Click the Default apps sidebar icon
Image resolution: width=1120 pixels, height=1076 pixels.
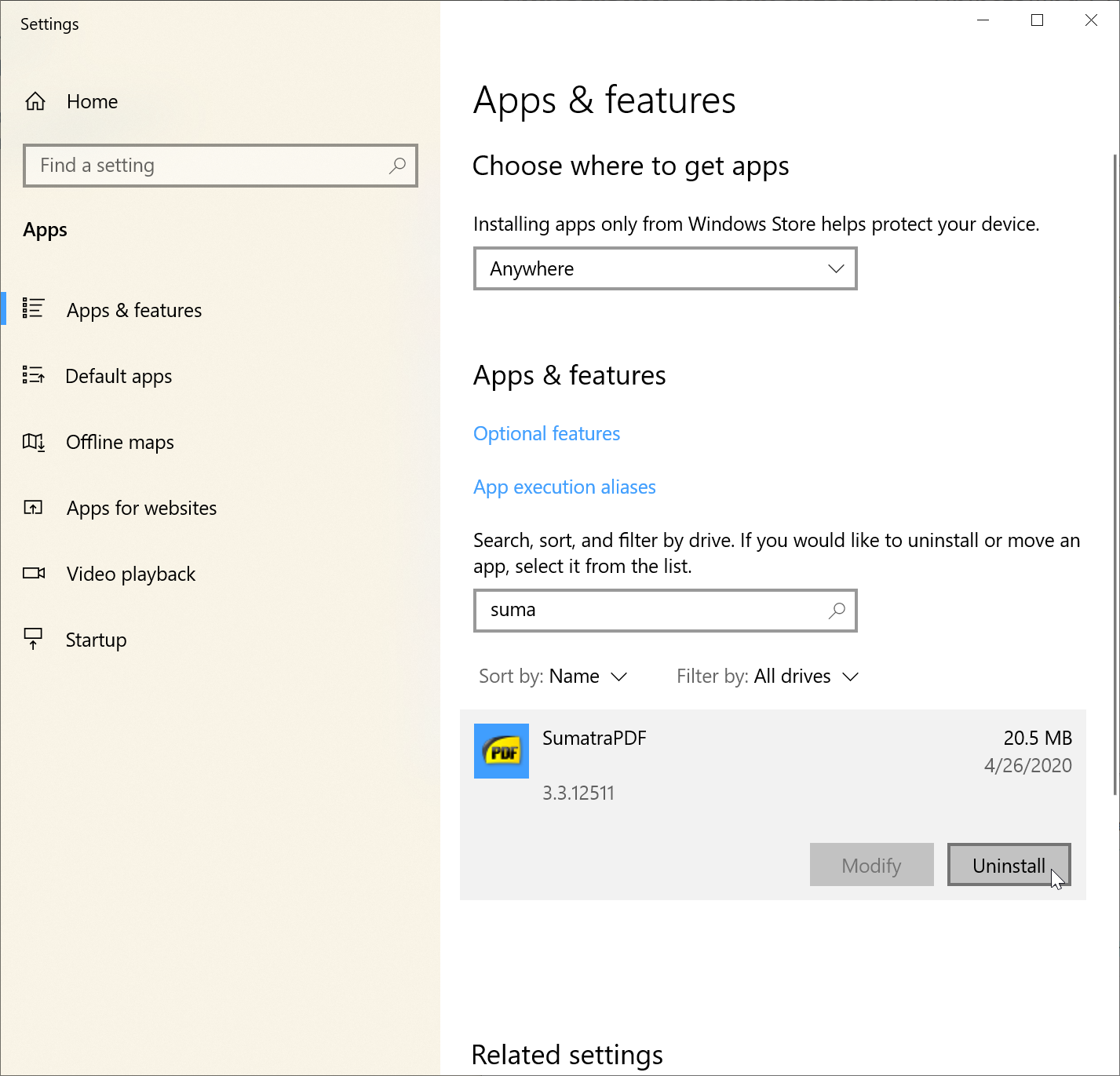pos(33,375)
